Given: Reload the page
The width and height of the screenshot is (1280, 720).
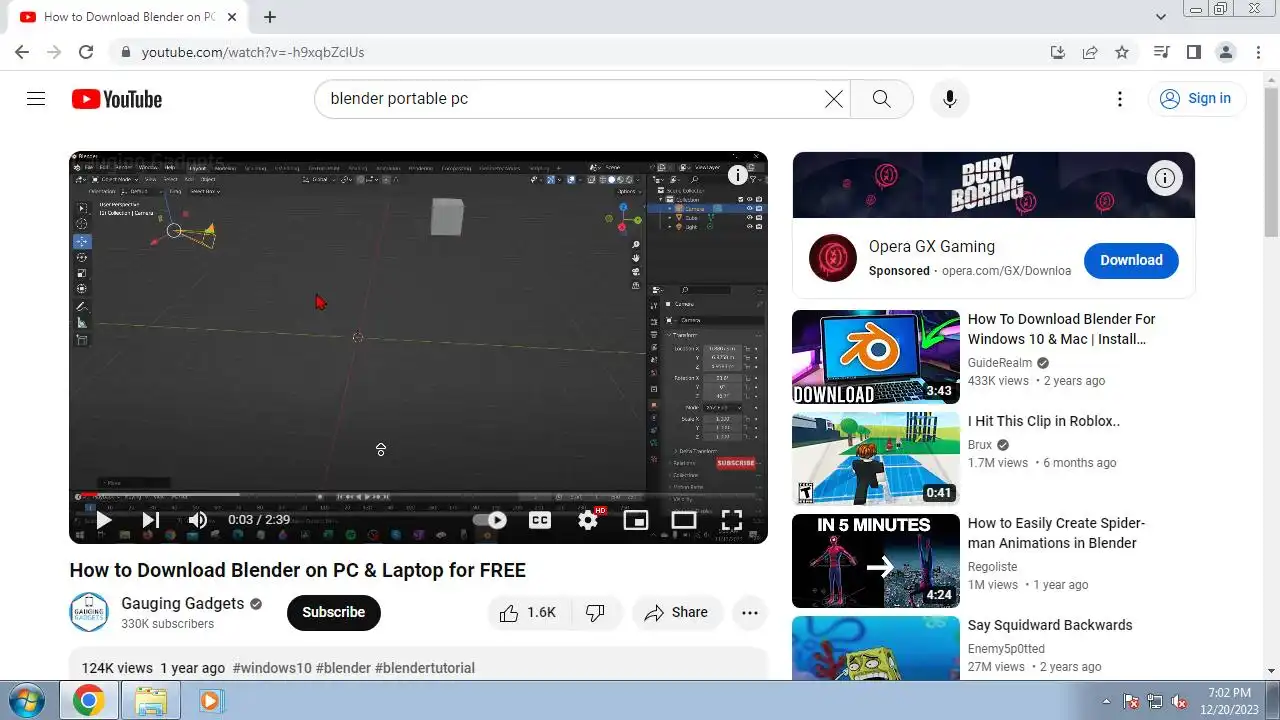Looking at the screenshot, I should (86, 52).
